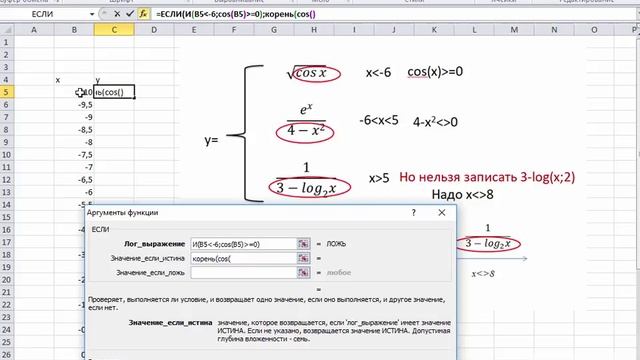Click the 'cos(x)>=0' condition text
Screen dimensions: 640x360
pos(435,72)
